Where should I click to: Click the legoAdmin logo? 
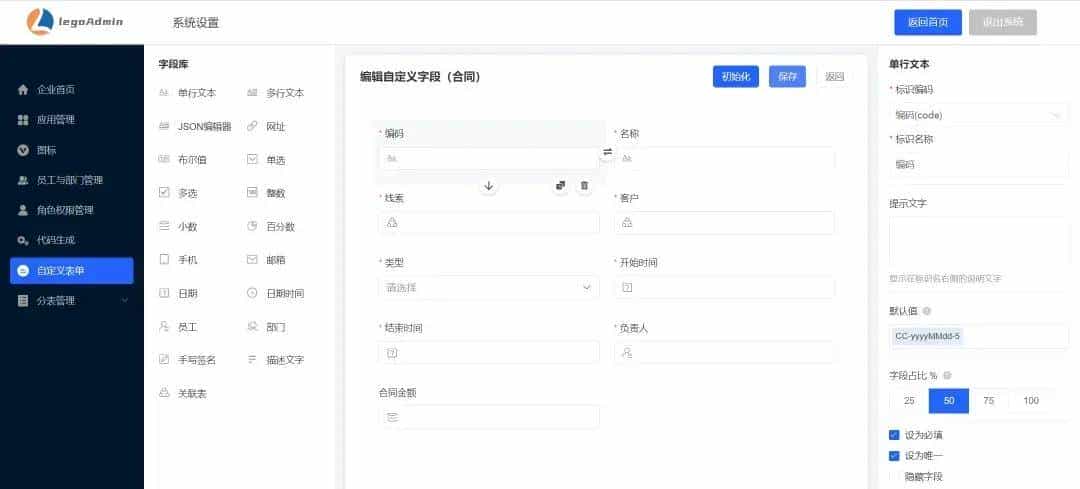click(x=75, y=21)
